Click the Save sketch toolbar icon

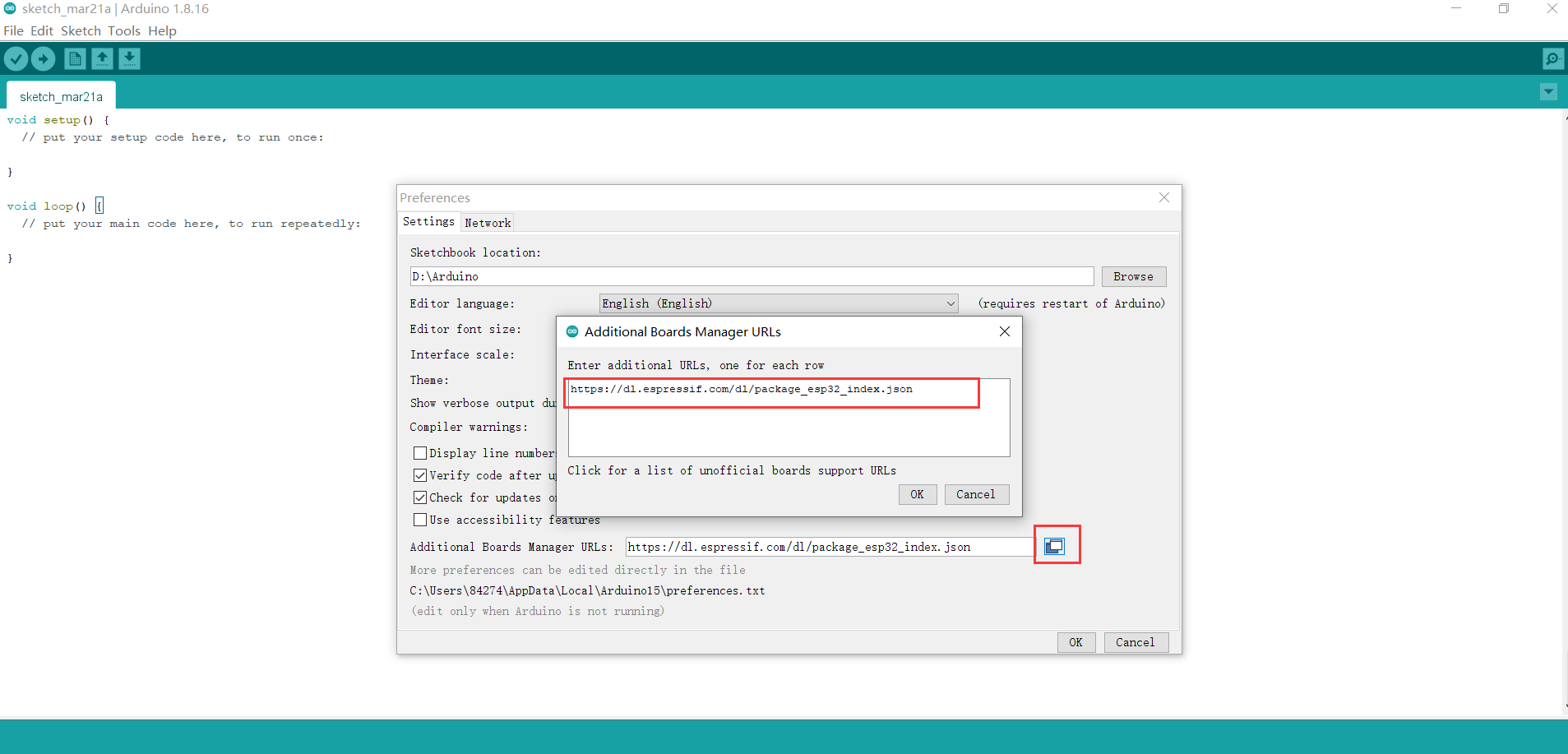click(129, 58)
